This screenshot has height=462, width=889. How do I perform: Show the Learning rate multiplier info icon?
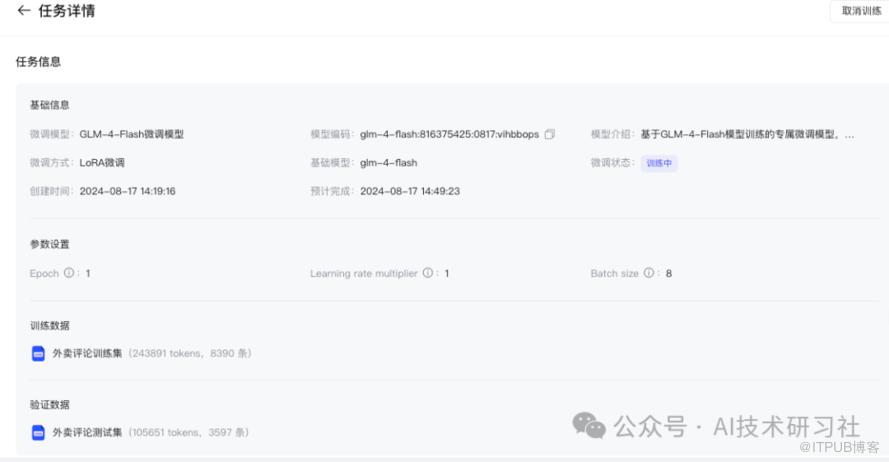pyautogui.click(x=427, y=273)
